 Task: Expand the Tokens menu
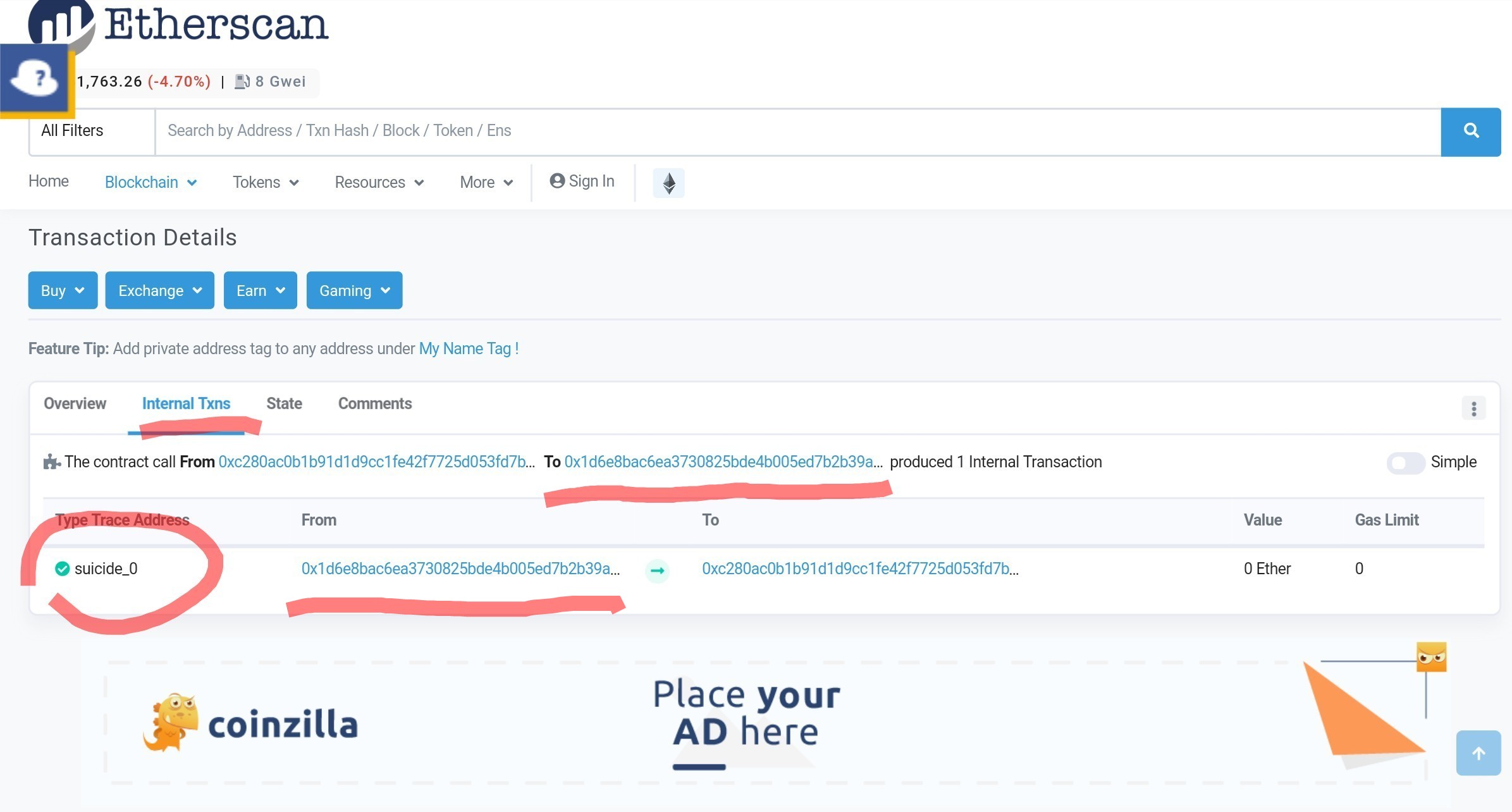click(266, 182)
